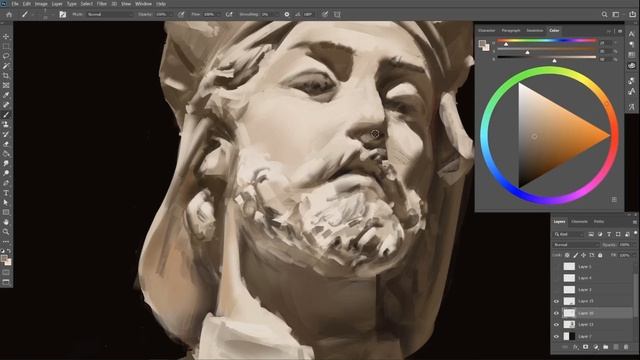Select the Eyedropper tool
The height and width of the screenshot is (360, 640).
(x=6, y=95)
